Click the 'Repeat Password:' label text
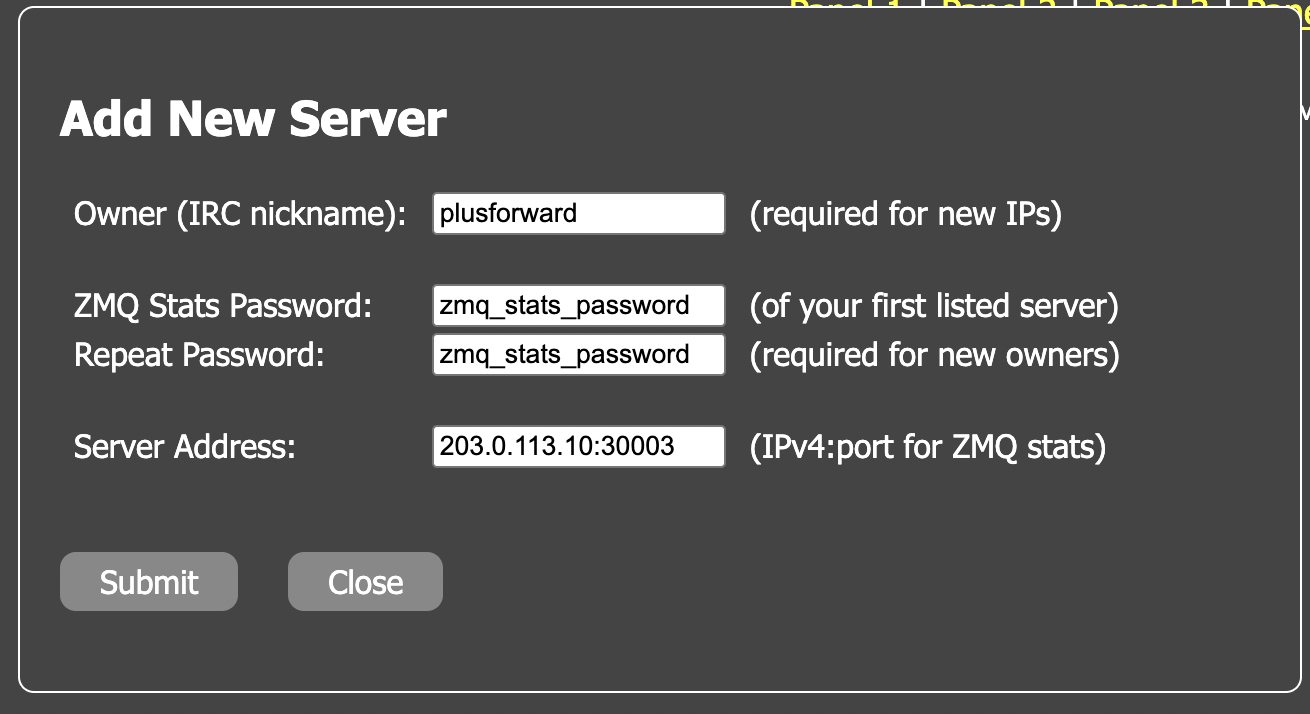Image resolution: width=1310 pixels, height=714 pixels. click(x=199, y=355)
